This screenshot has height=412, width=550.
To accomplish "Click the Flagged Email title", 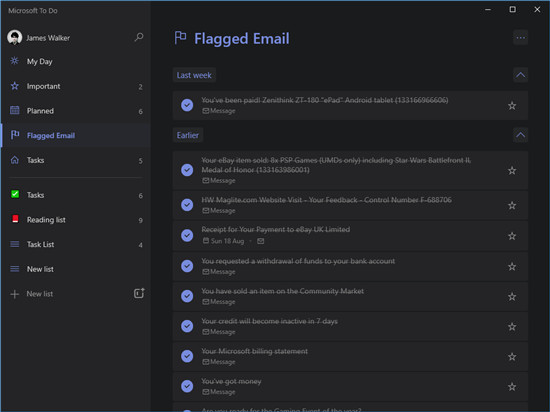I will (x=242, y=39).
